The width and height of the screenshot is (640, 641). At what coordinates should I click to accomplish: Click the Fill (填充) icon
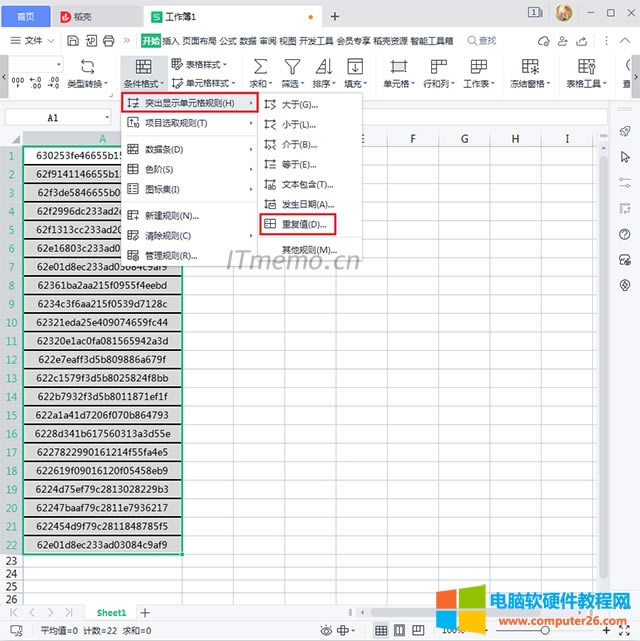coord(354,67)
